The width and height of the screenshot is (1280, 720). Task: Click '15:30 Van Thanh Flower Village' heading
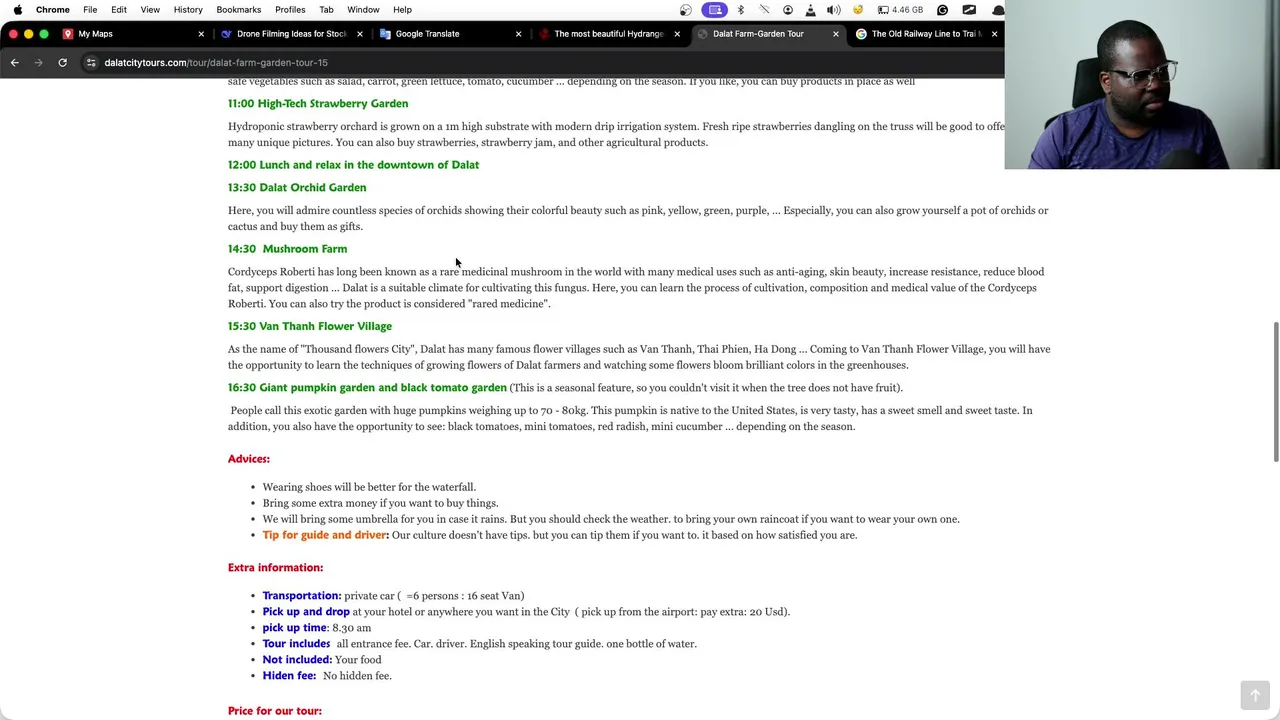[x=310, y=326]
